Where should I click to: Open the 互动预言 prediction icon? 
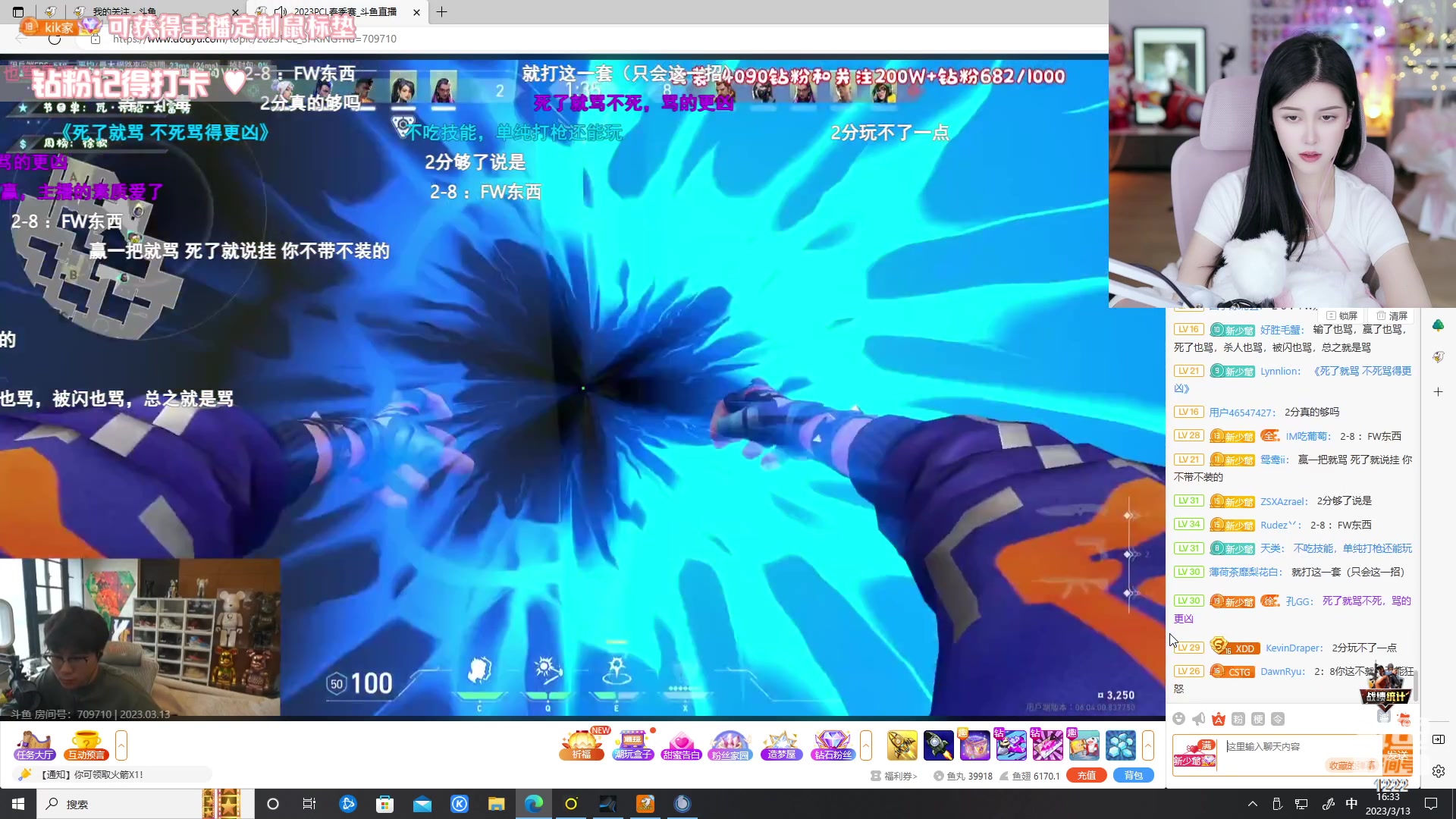pos(86,745)
